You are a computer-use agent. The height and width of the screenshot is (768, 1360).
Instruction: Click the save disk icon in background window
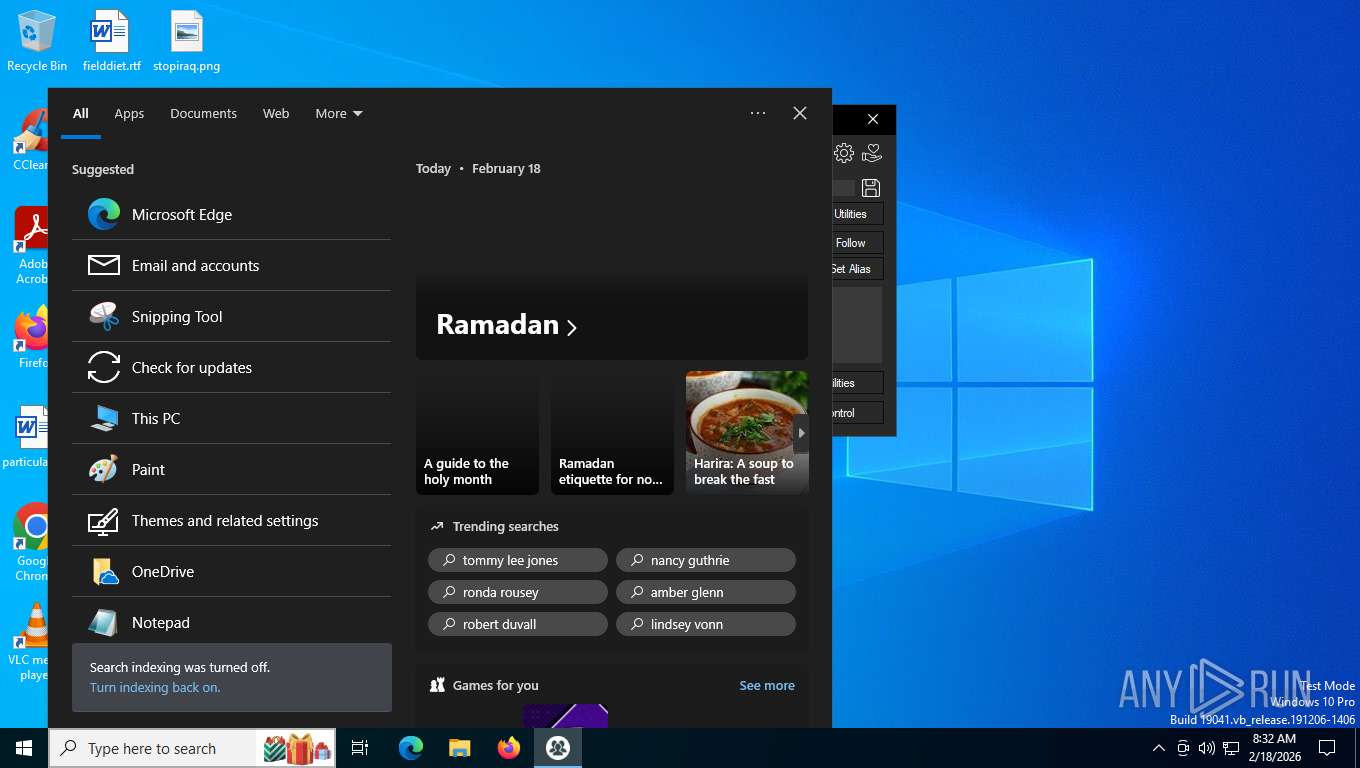pyautogui.click(x=871, y=188)
